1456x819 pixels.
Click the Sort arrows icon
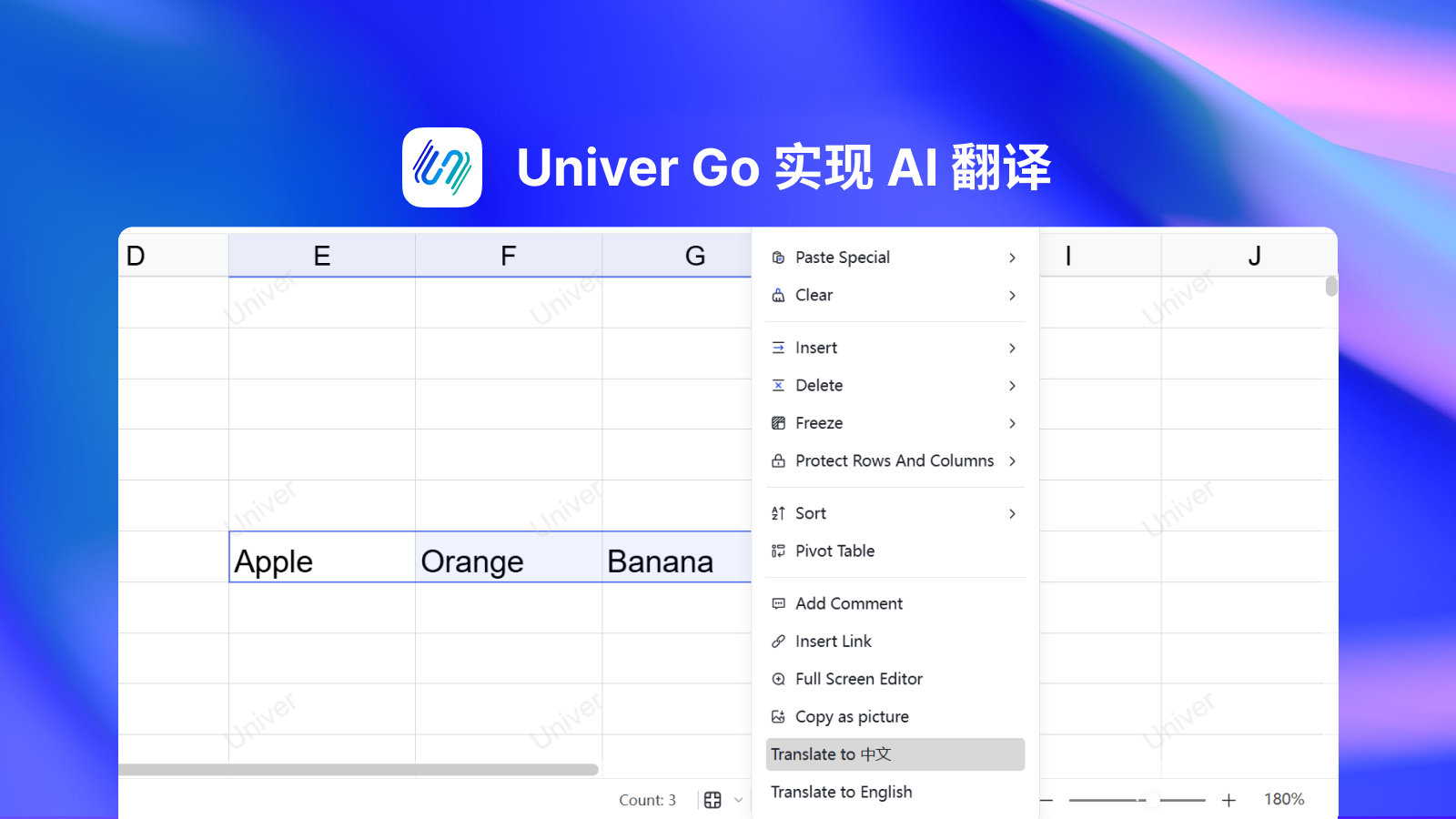(778, 513)
